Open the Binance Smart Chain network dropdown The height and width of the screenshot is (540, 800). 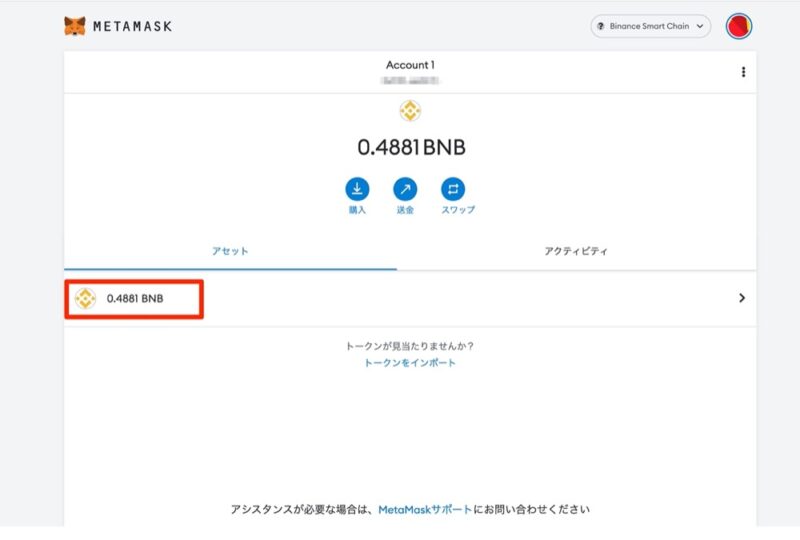(651, 26)
